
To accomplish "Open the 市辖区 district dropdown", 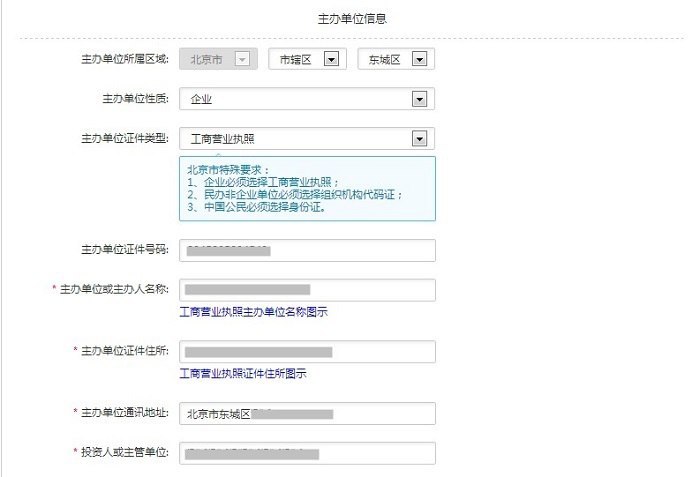I will click(x=307, y=60).
